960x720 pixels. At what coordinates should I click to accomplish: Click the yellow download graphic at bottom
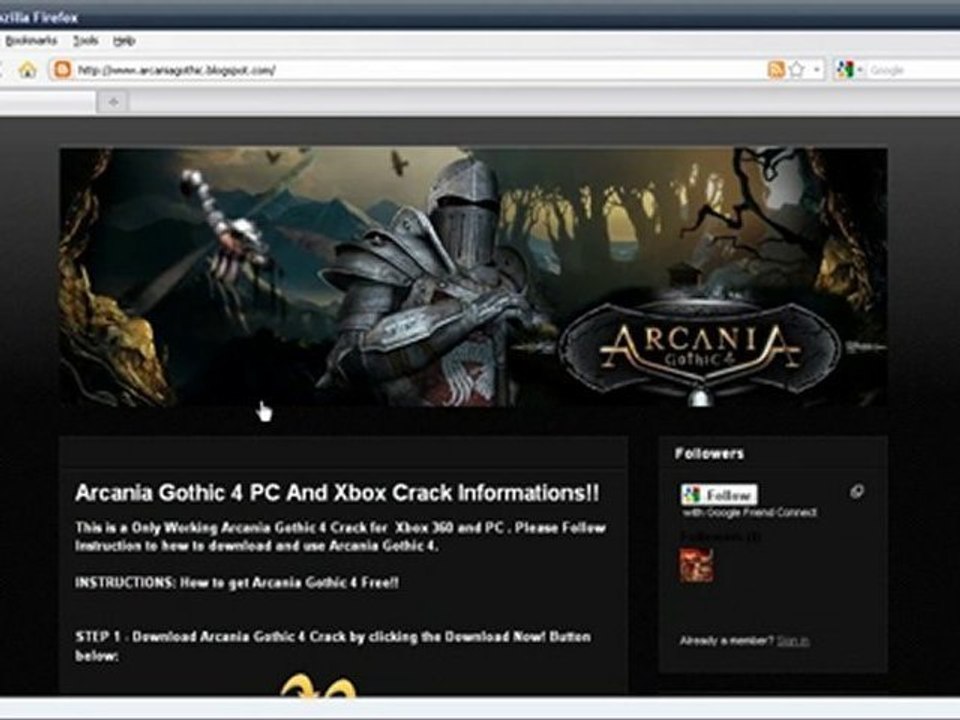coord(318,684)
